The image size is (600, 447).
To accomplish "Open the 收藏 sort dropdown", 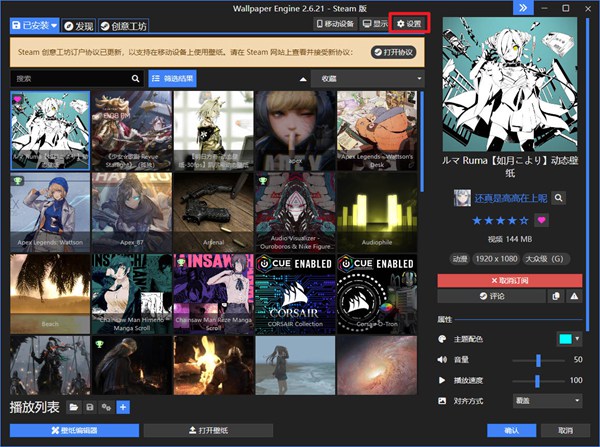I will [x=370, y=78].
